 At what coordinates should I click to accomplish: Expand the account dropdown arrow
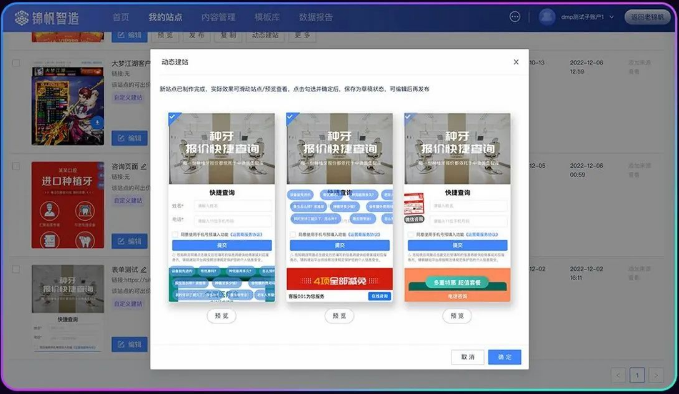pos(611,17)
